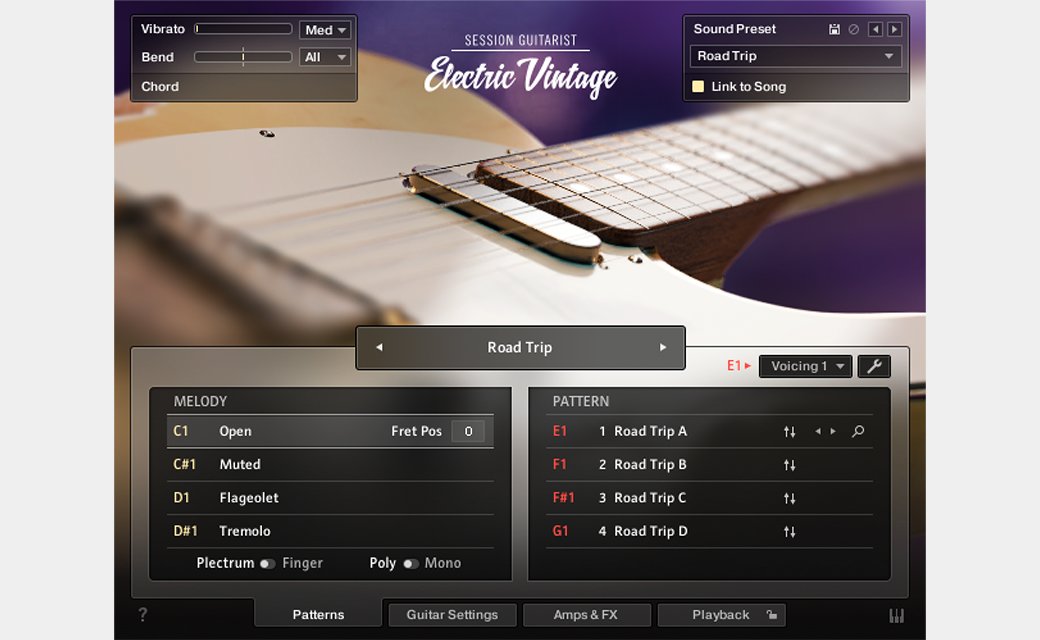The image size is (1040, 640).
Task: Click the Vibrato slider
Action: pos(243,29)
